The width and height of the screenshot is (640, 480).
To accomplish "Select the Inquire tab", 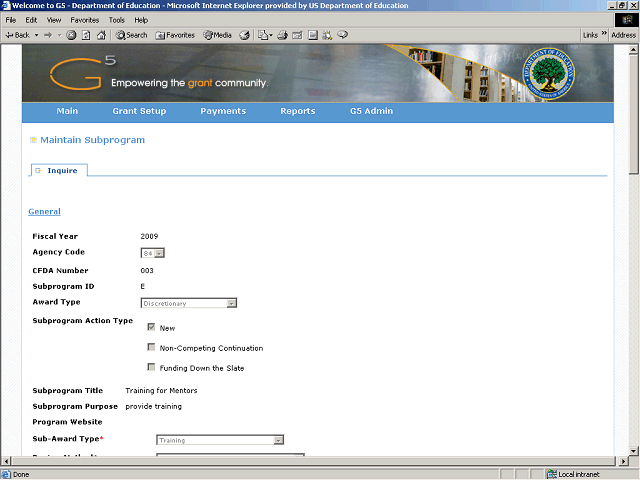I will click(x=59, y=170).
